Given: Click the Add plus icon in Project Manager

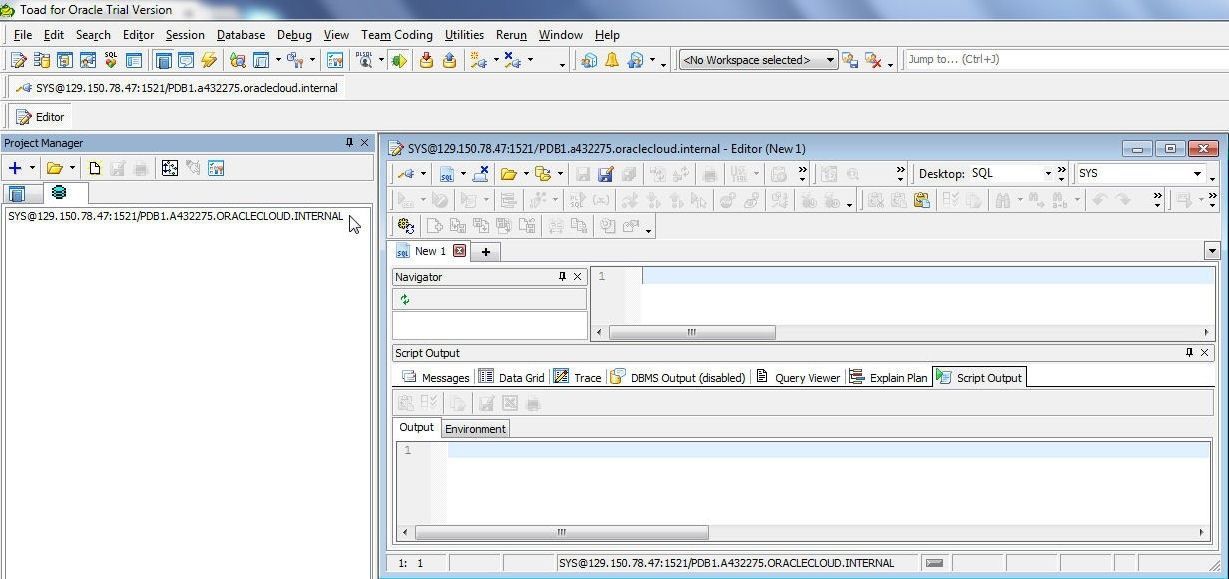Looking at the screenshot, I should (15, 168).
